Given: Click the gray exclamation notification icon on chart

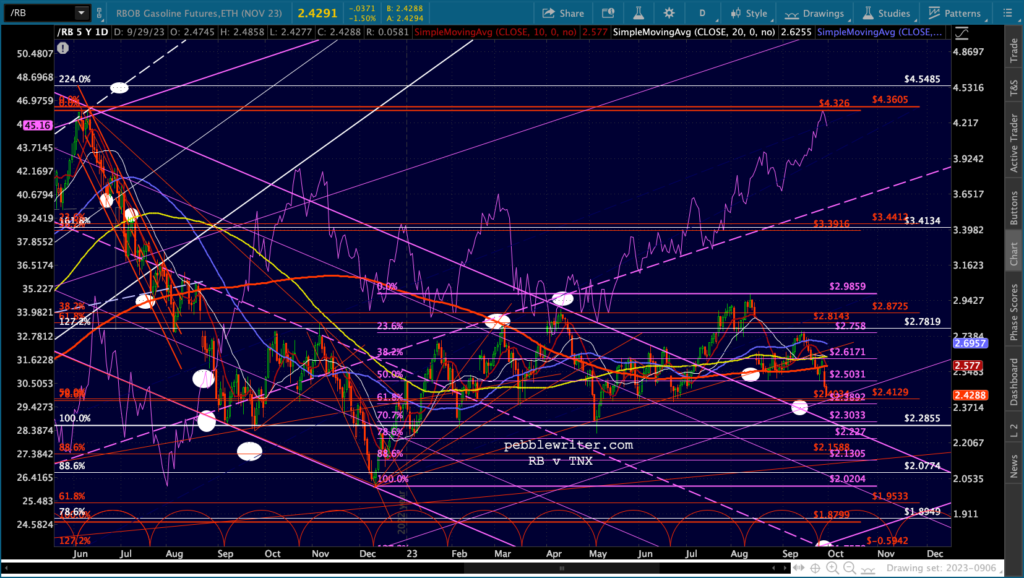Looking at the screenshot, I should pyautogui.click(x=62, y=48).
